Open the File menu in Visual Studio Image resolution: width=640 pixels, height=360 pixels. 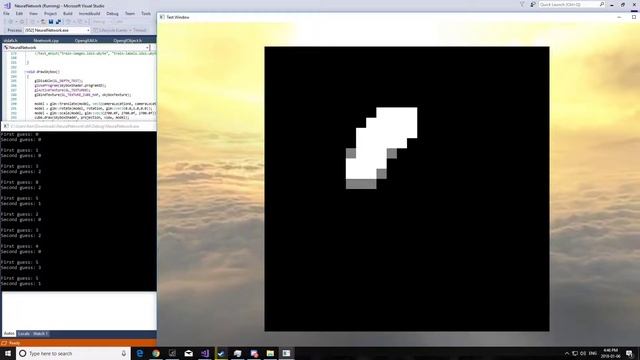pos(6,13)
